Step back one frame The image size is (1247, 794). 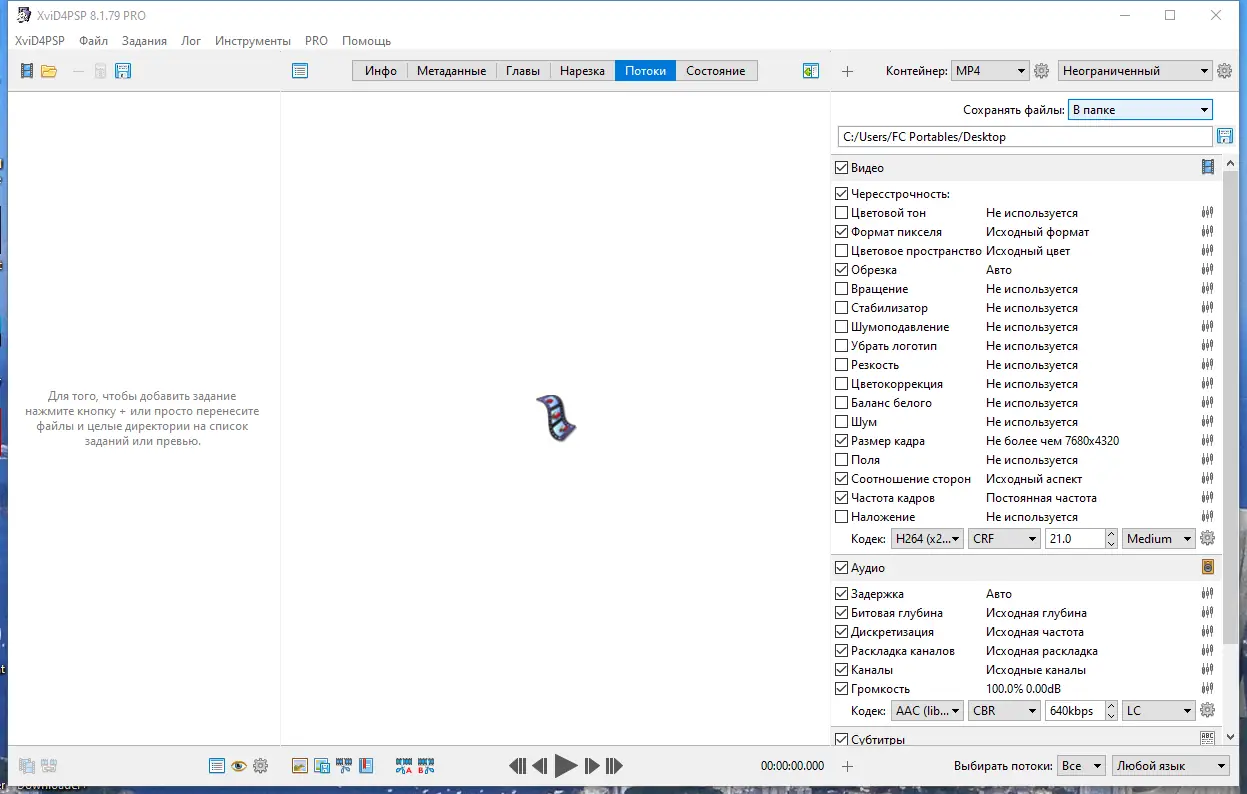point(540,766)
